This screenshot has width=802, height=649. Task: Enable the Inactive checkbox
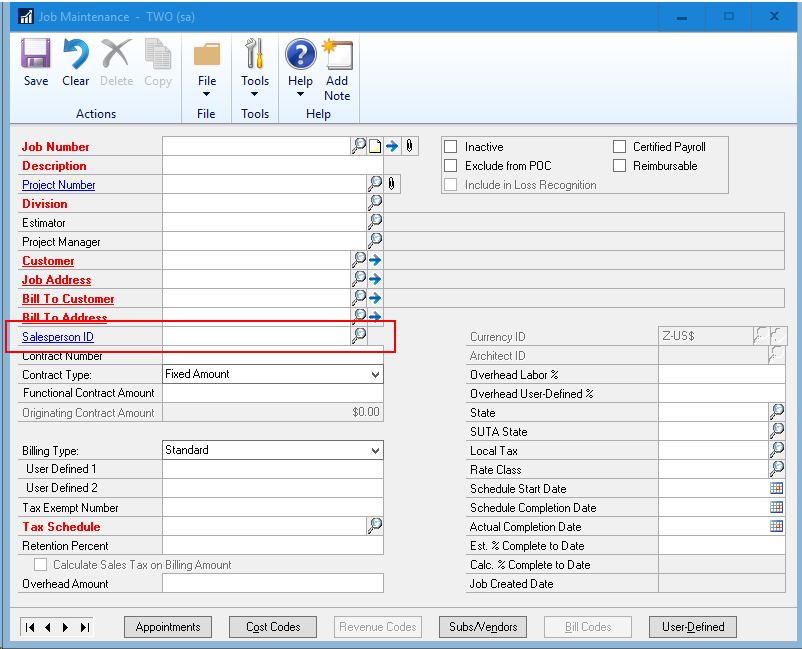tap(451, 147)
